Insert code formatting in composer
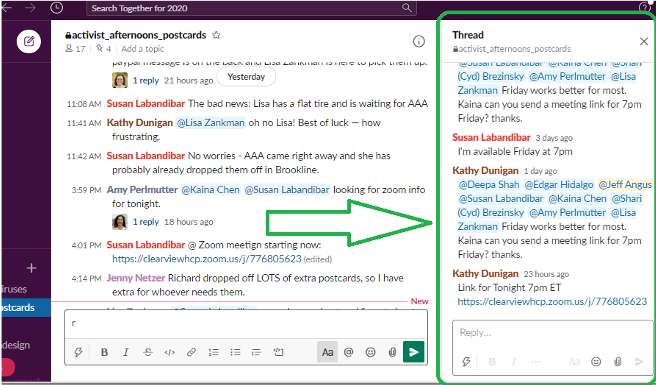 (x=169, y=352)
